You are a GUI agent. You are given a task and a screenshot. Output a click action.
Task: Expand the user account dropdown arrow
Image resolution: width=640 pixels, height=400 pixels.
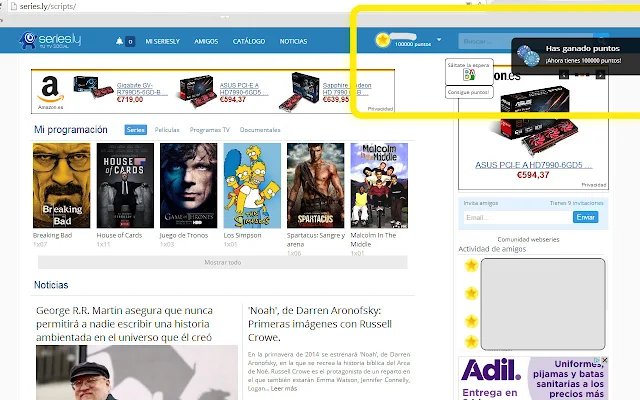(x=439, y=40)
